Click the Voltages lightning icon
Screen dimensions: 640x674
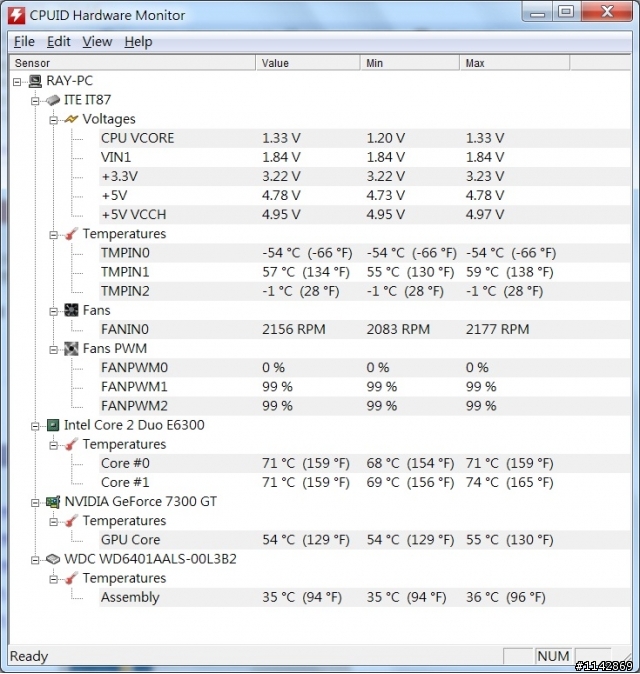pyautogui.click(x=71, y=119)
